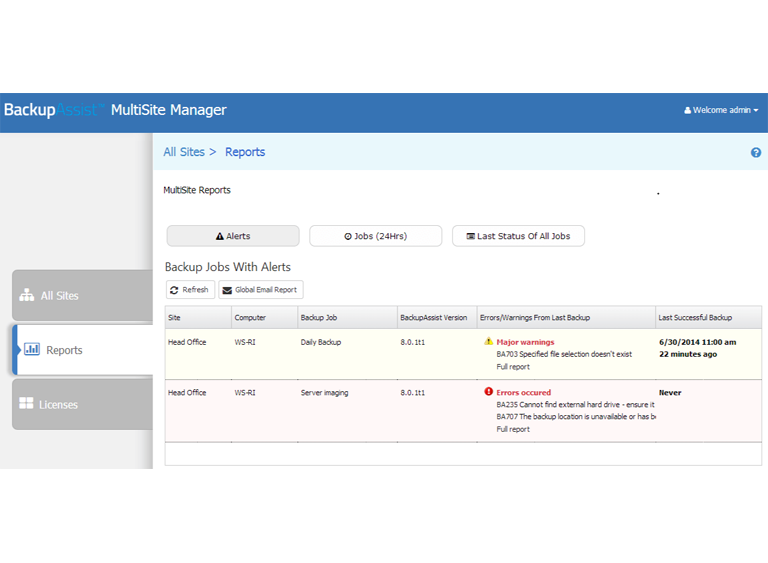Sort by the Last Successful Backup column header
The height and width of the screenshot is (563, 768).
click(694, 318)
